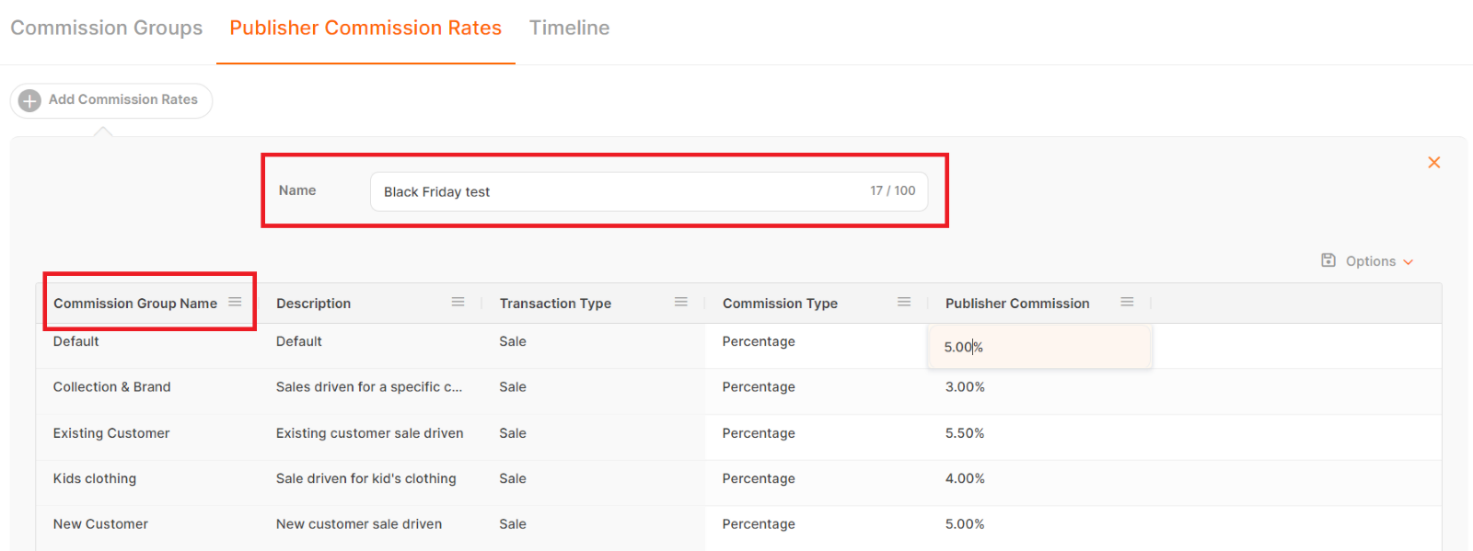The width and height of the screenshot is (1473, 551).
Task: Sort by the Commission Group Name header
Action: coord(135,303)
